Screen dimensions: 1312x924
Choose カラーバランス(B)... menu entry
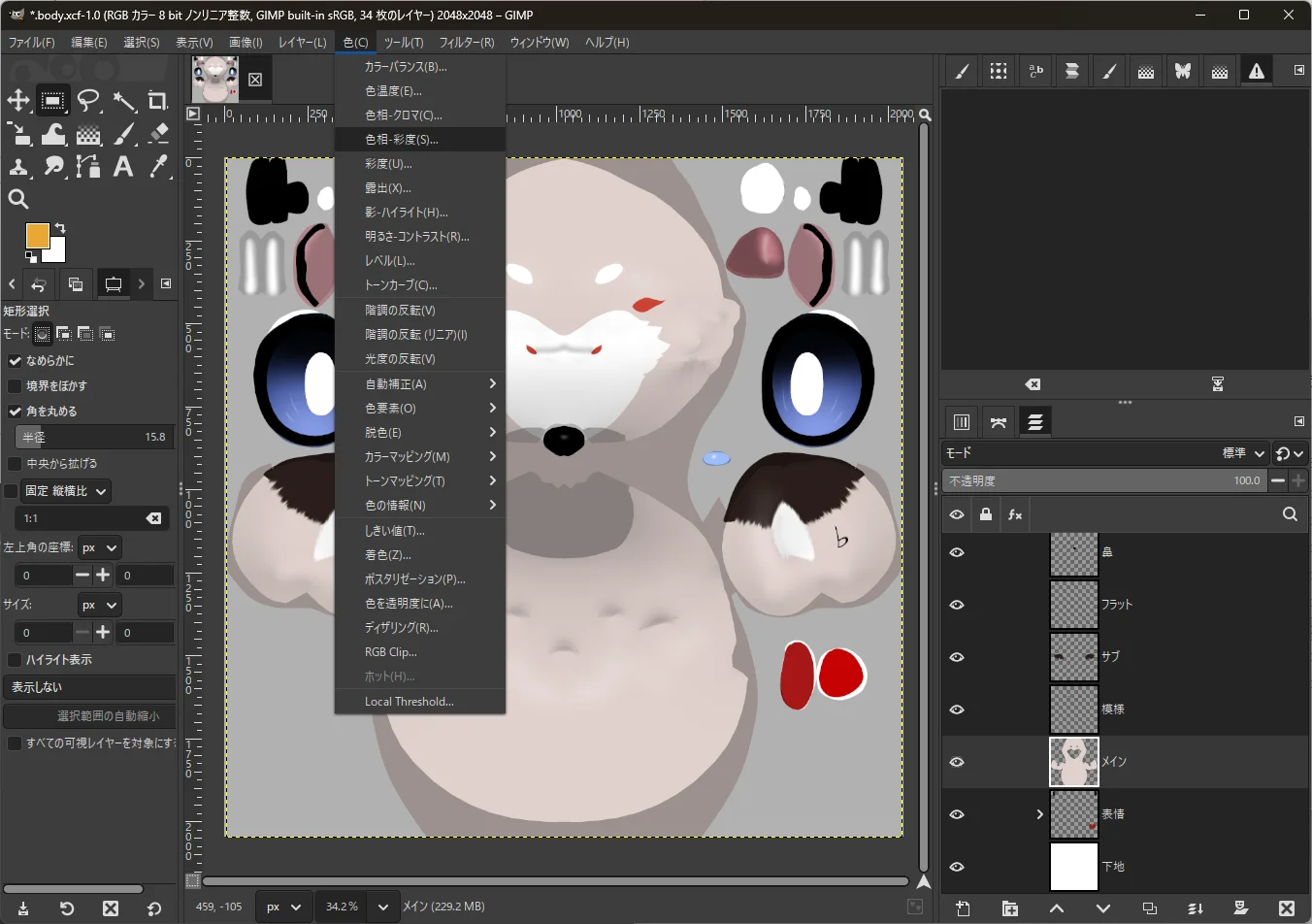tap(420, 67)
